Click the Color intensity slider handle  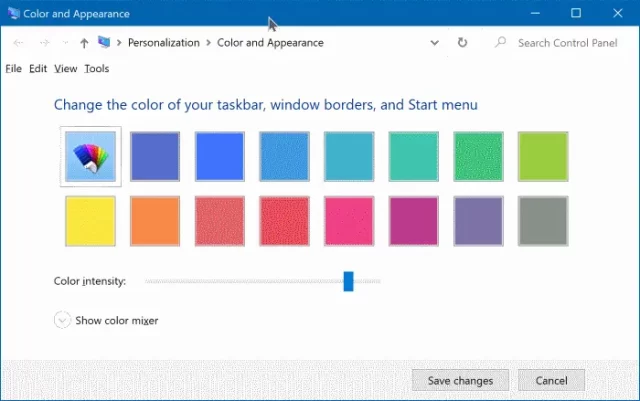(348, 281)
